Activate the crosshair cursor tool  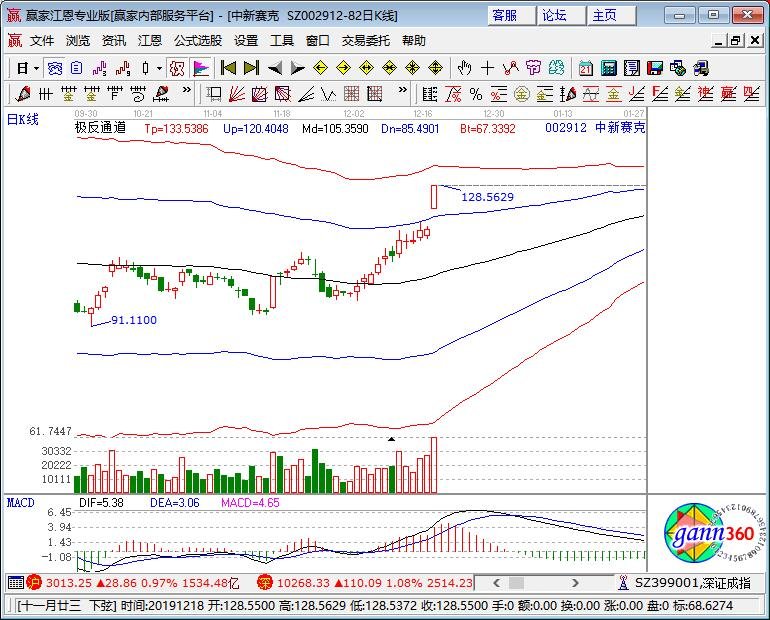tap(487, 68)
